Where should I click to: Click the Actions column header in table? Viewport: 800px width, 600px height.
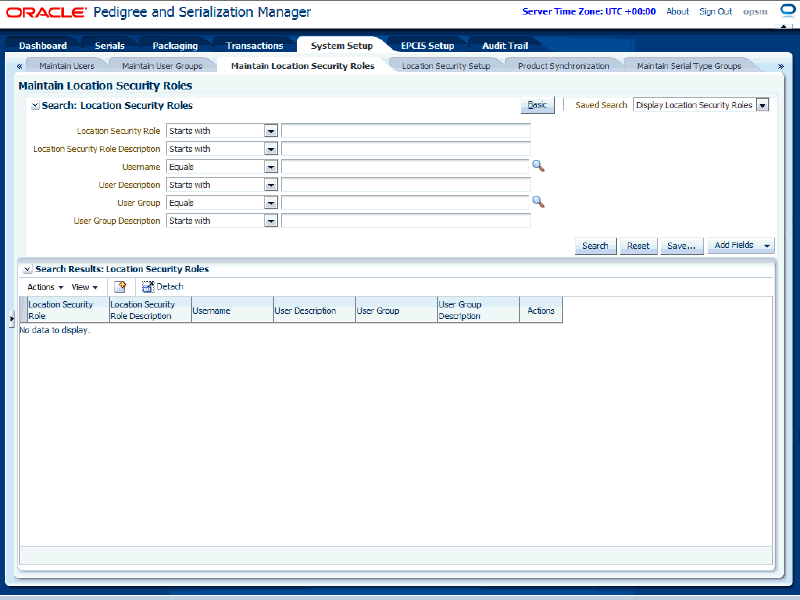pos(541,310)
